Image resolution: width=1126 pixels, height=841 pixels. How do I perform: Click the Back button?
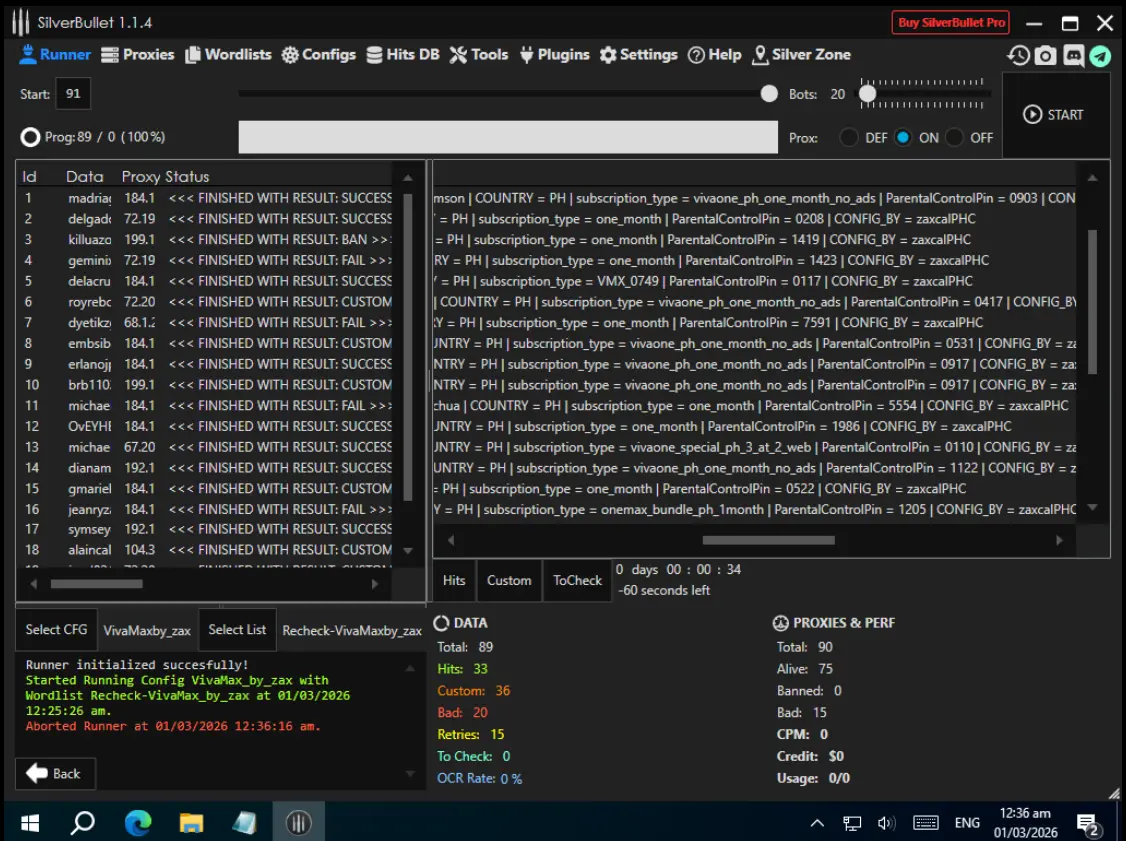(x=55, y=773)
